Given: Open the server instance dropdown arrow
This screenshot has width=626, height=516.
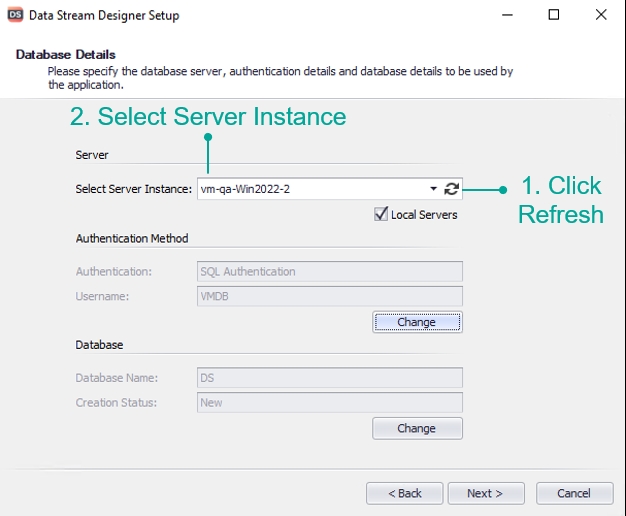Looking at the screenshot, I should tap(434, 189).
